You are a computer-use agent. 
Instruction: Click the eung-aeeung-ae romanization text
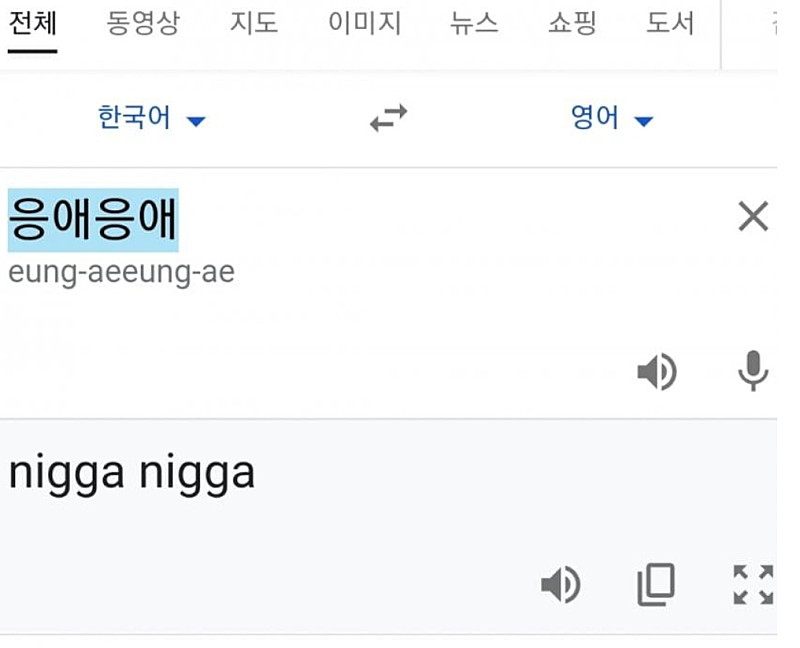[x=121, y=272]
